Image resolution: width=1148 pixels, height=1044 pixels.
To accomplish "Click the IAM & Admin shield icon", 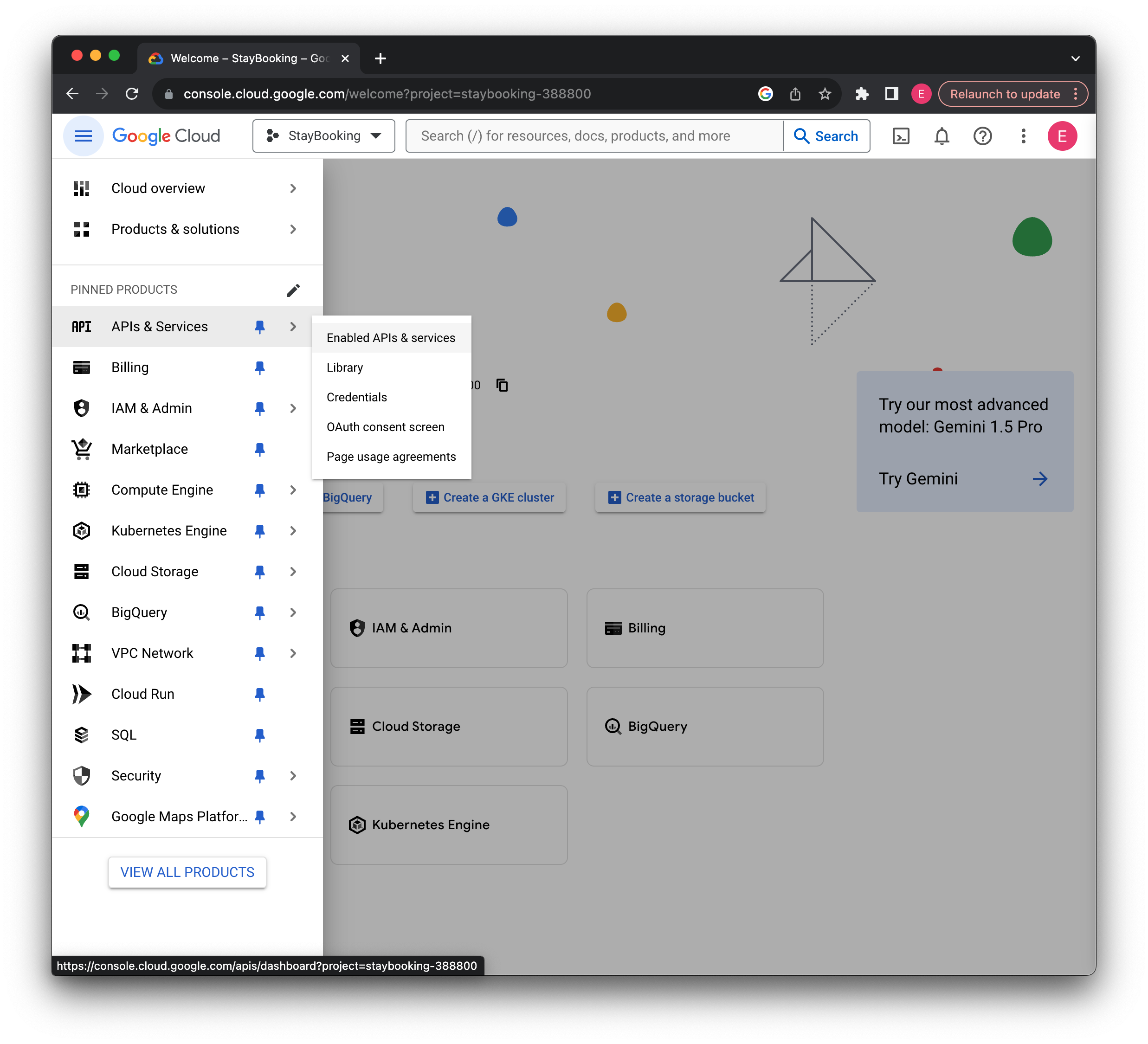I will click(x=82, y=408).
